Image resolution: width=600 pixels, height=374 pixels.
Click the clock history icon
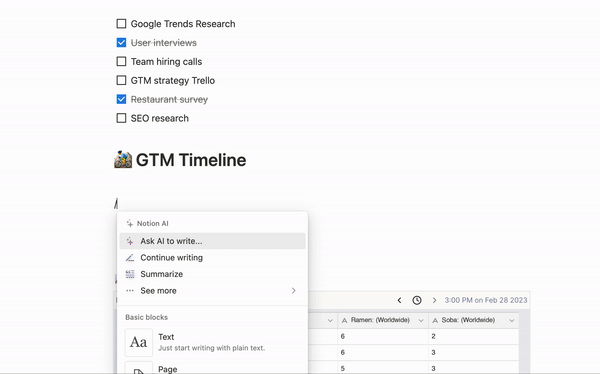point(417,300)
